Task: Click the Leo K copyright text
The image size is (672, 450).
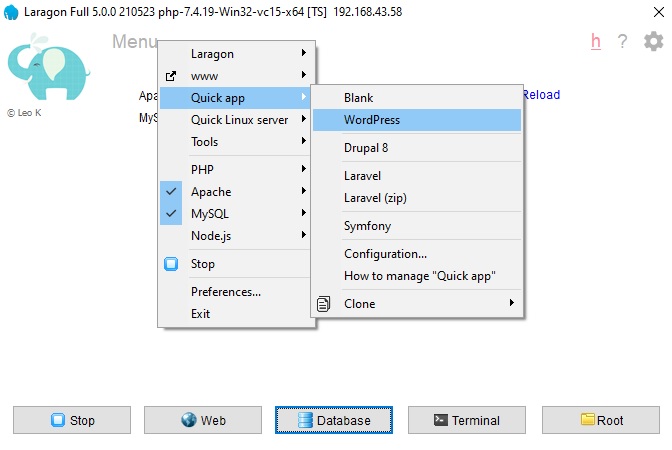Action: [x=24, y=113]
